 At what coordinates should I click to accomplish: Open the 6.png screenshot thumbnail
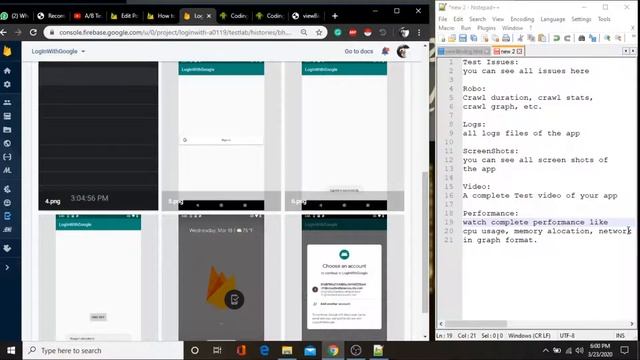[x=344, y=136]
